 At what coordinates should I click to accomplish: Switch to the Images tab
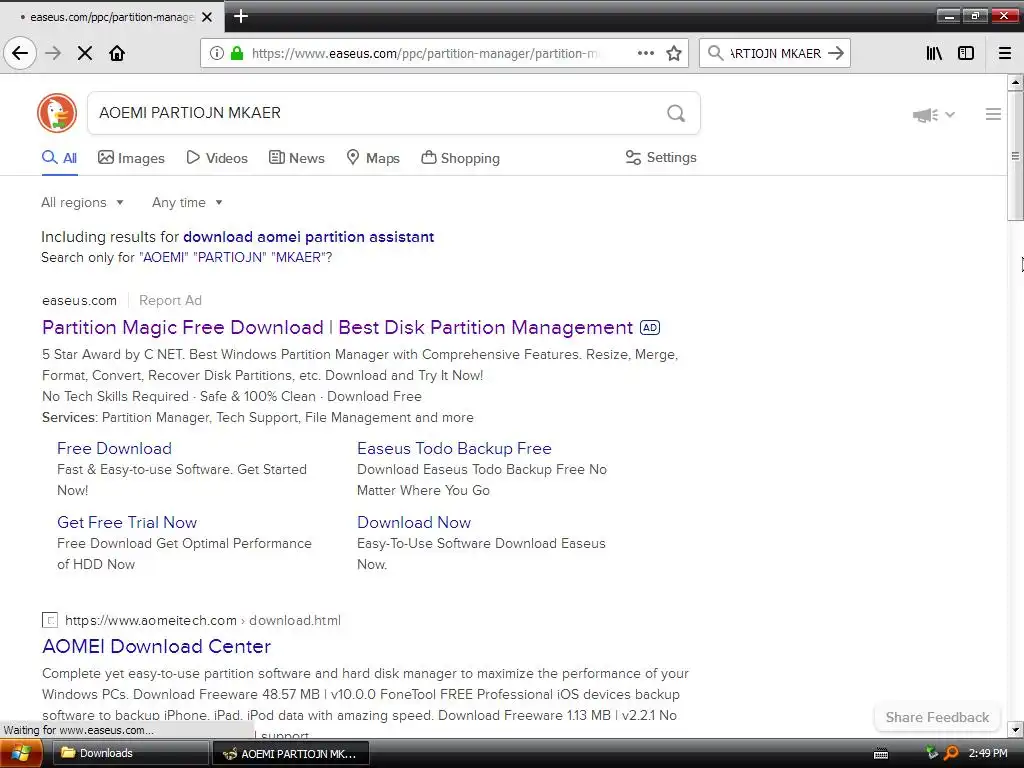pos(131,158)
